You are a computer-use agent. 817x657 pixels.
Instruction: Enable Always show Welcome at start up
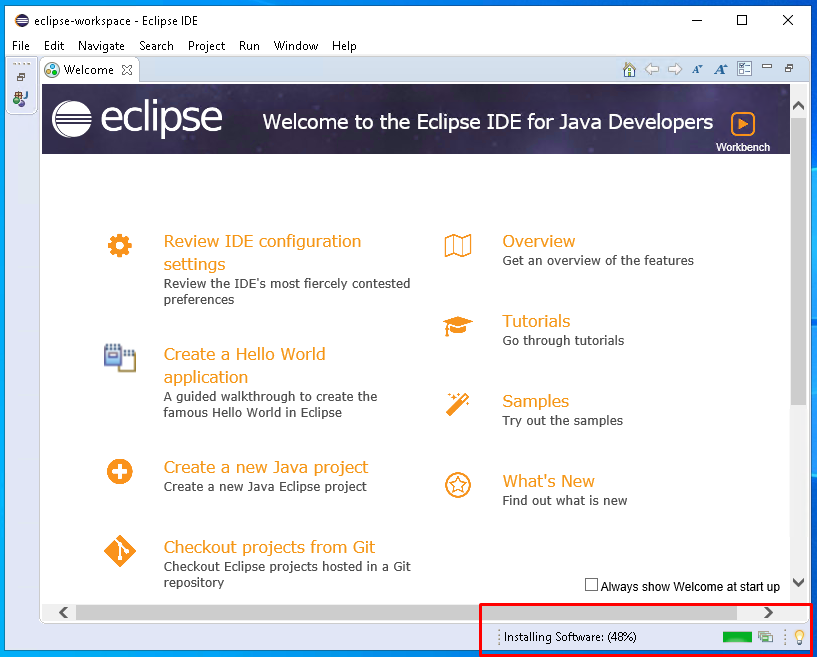[x=591, y=585]
